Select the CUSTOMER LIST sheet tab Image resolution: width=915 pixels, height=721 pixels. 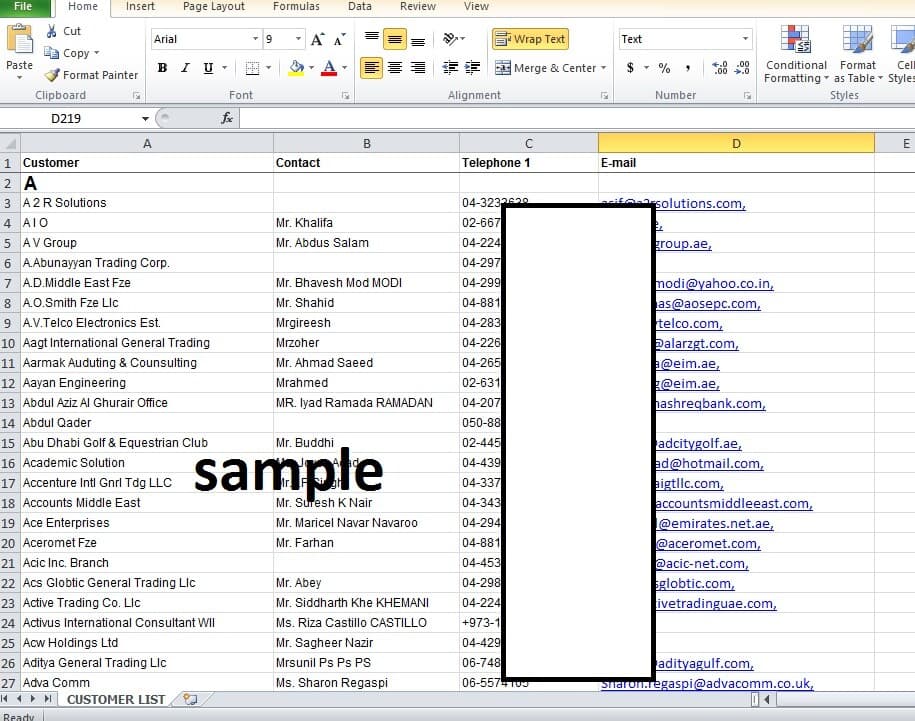pos(115,700)
